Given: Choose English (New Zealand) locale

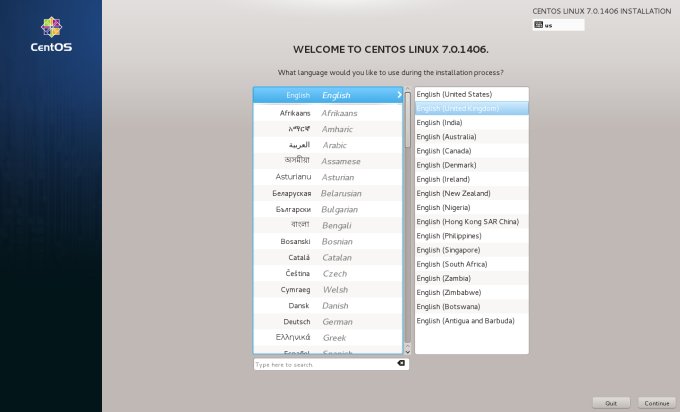Looking at the screenshot, I should (472, 193).
